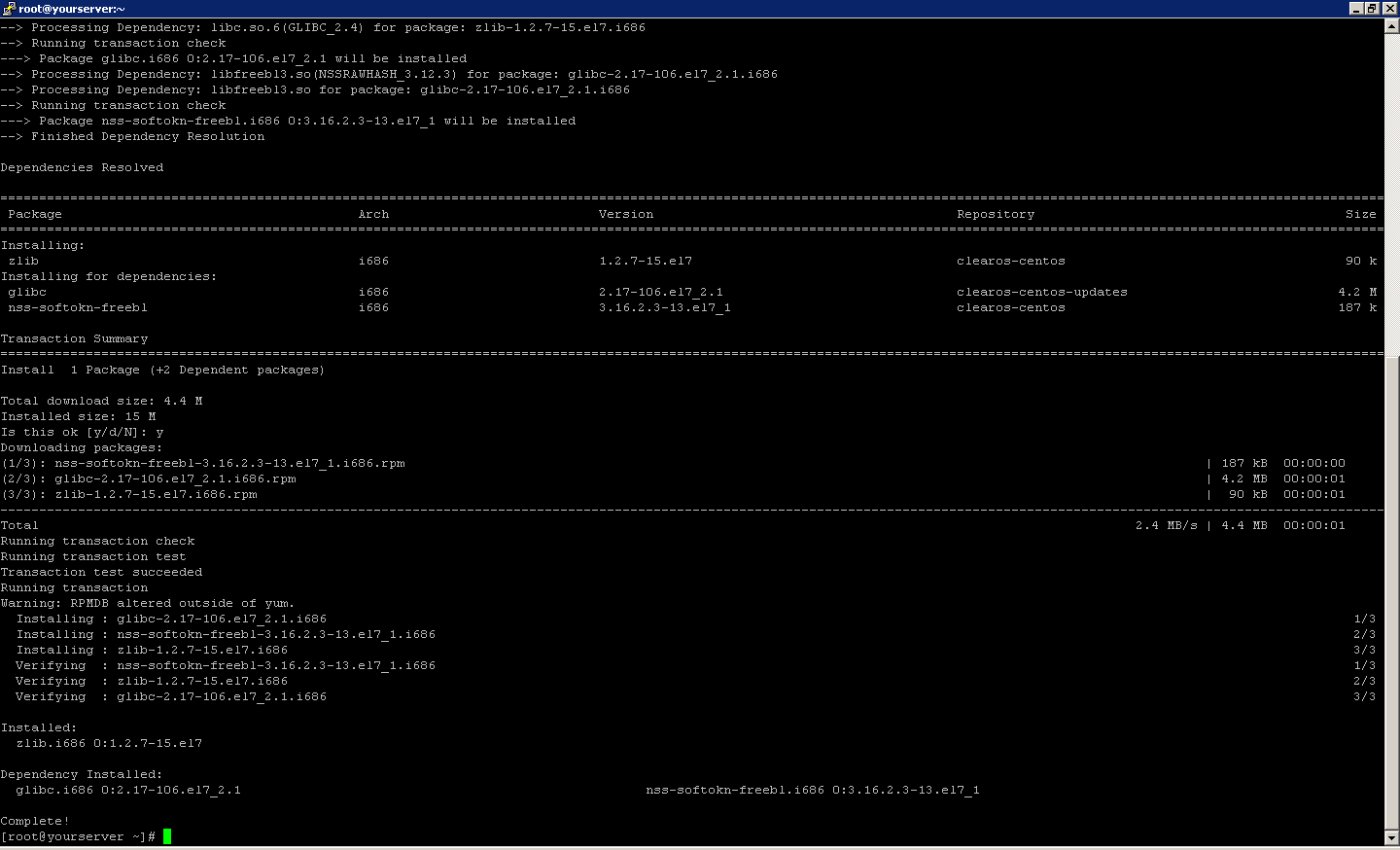The height and width of the screenshot is (850, 1400).
Task: Click version '2.17-106.el7_2.1' in the table
Action: (x=661, y=292)
